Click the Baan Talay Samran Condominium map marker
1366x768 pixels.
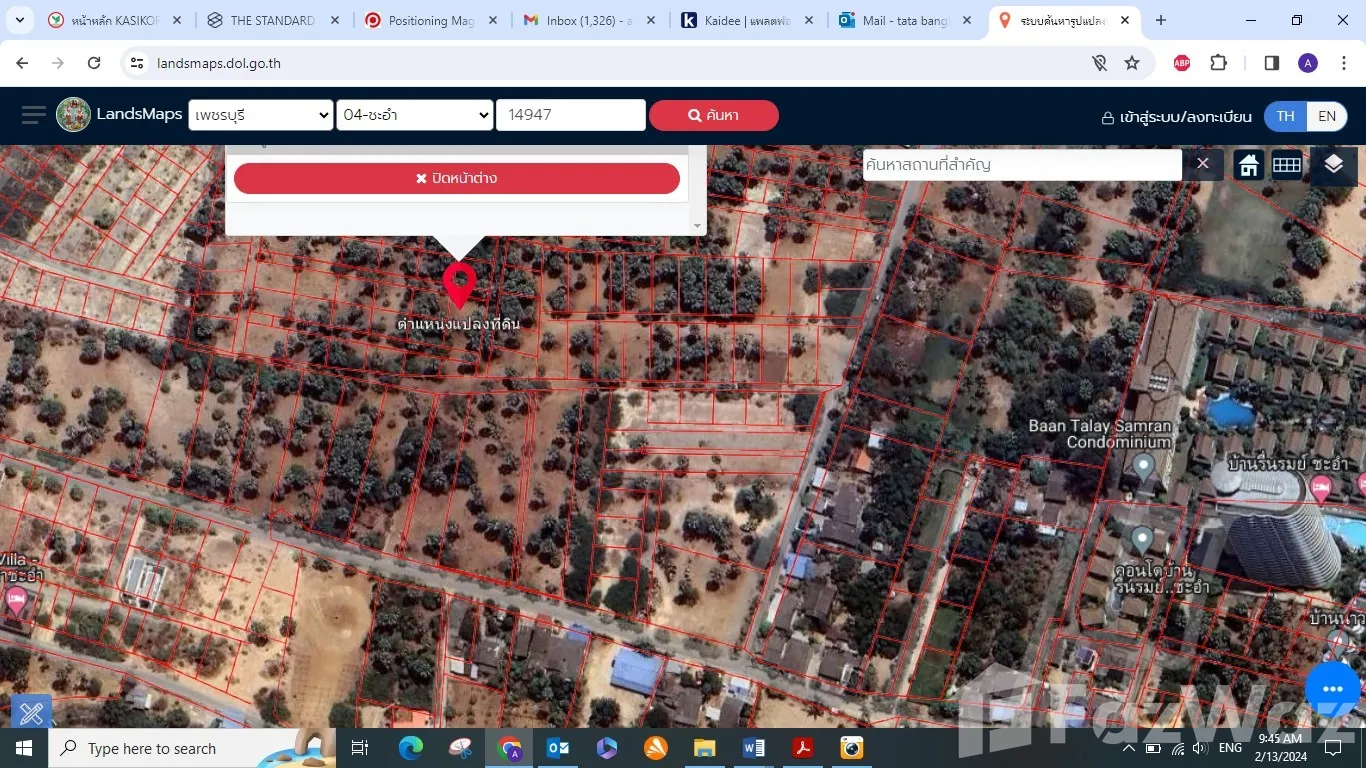pyautogui.click(x=1144, y=466)
